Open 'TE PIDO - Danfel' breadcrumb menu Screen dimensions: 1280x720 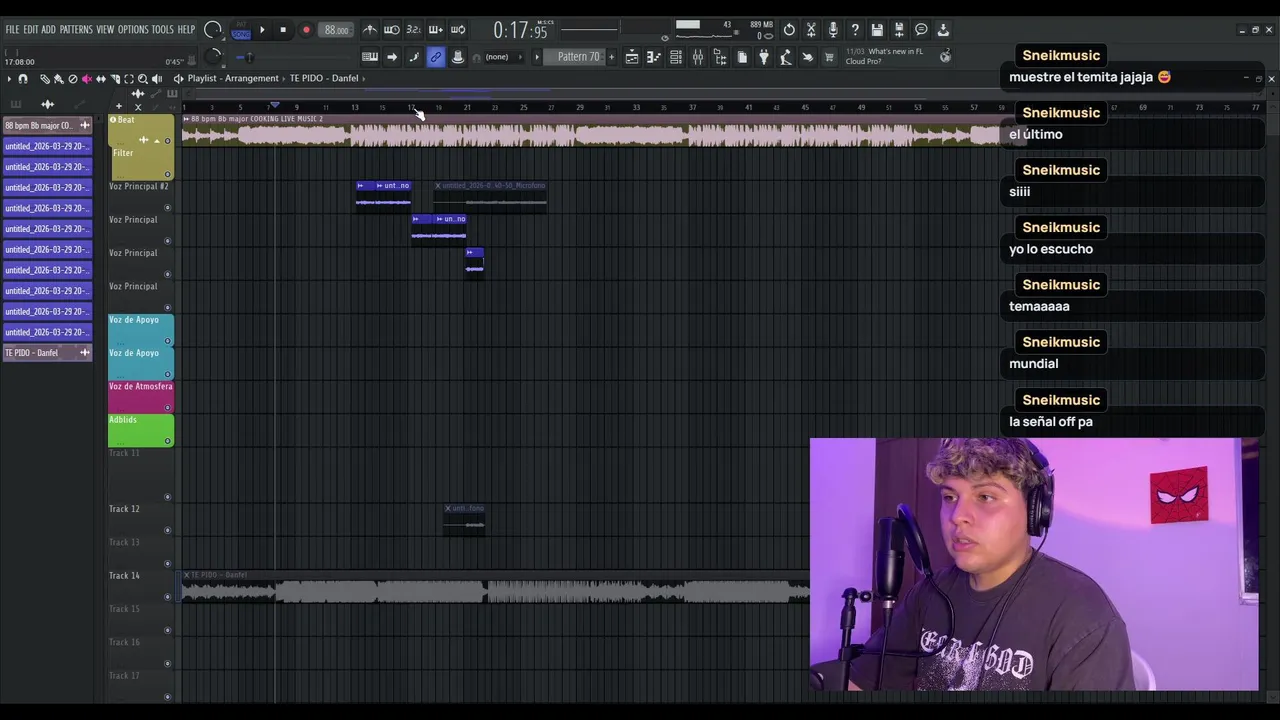click(x=324, y=78)
